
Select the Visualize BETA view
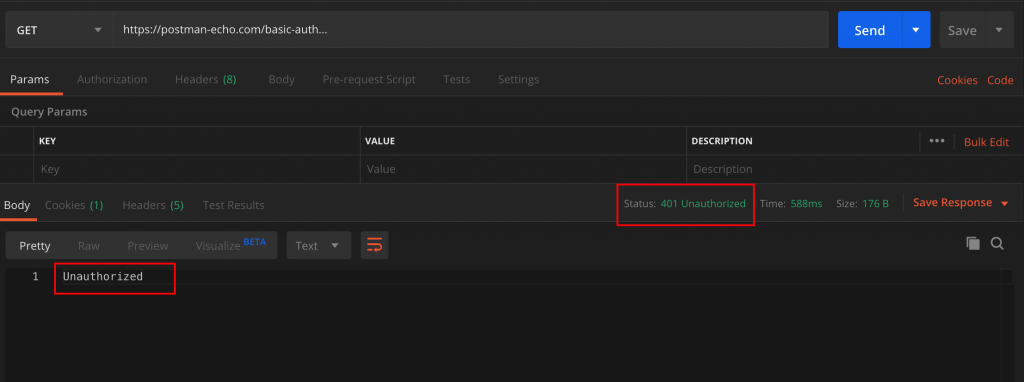(x=231, y=245)
